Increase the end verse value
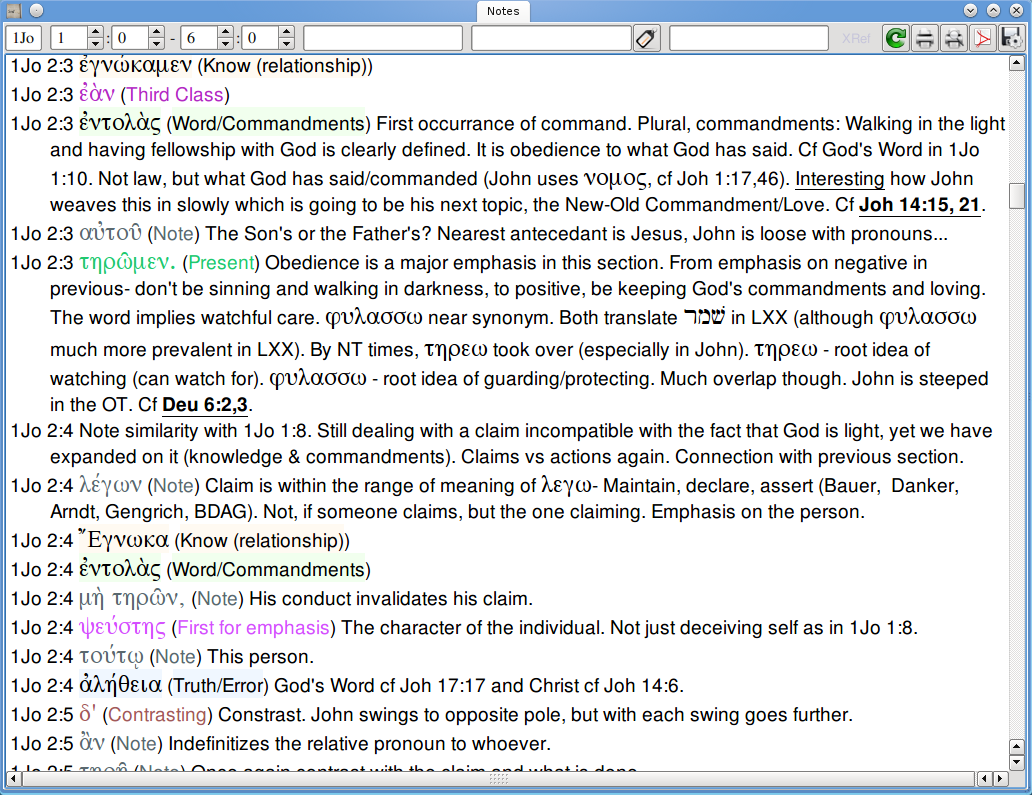The width and height of the screenshot is (1032, 795). click(286, 32)
